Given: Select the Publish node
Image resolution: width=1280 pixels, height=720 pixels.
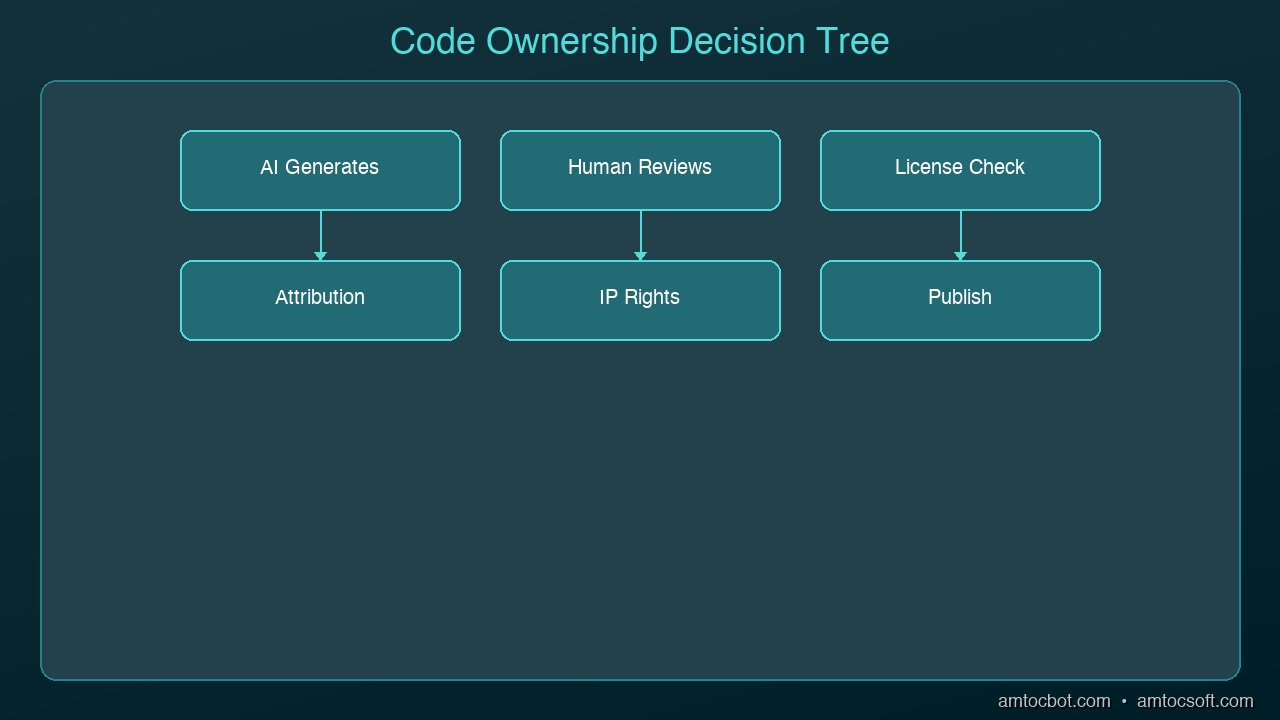Looking at the screenshot, I should (960, 300).
